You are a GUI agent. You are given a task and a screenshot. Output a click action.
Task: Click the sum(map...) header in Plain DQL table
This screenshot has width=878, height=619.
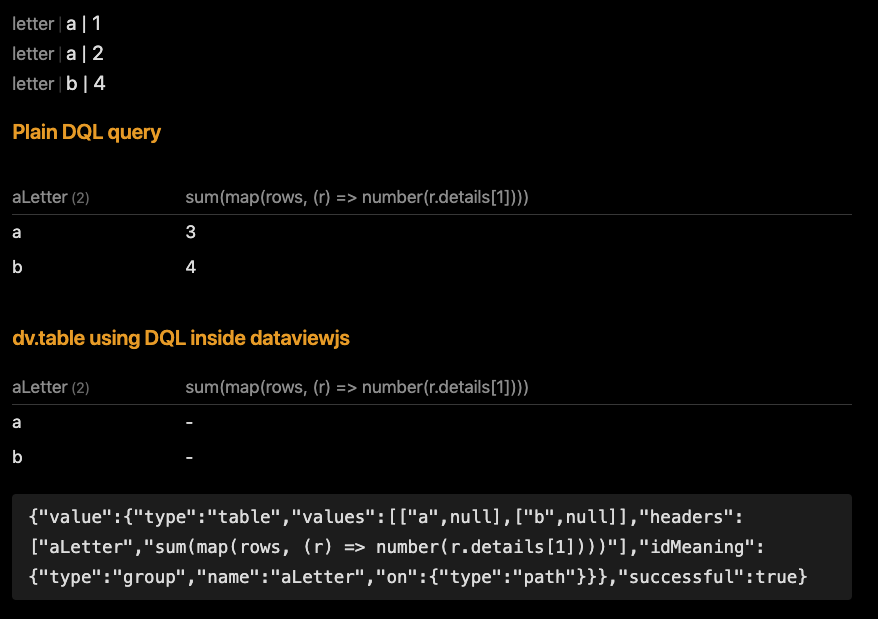coord(357,197)
